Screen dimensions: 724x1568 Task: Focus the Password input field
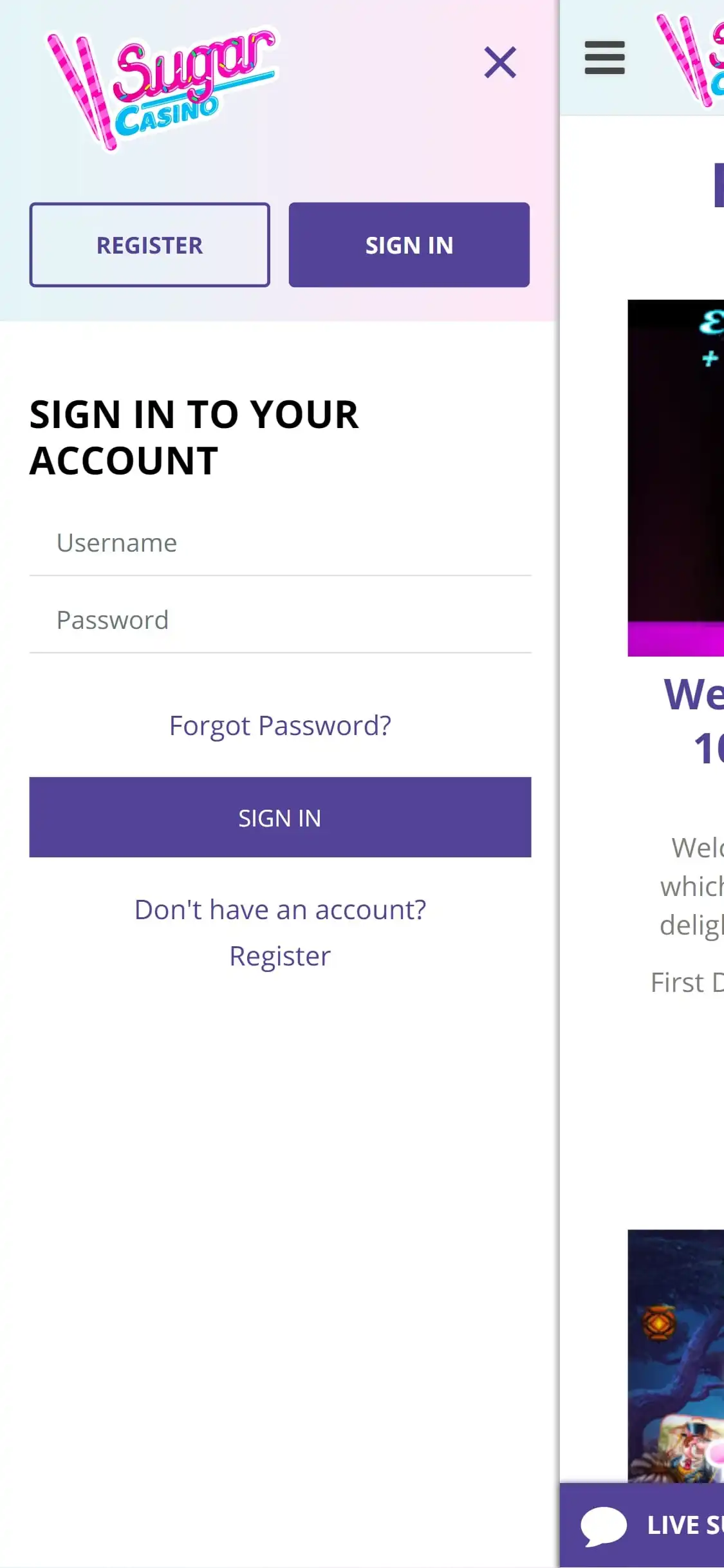[280, 621]
